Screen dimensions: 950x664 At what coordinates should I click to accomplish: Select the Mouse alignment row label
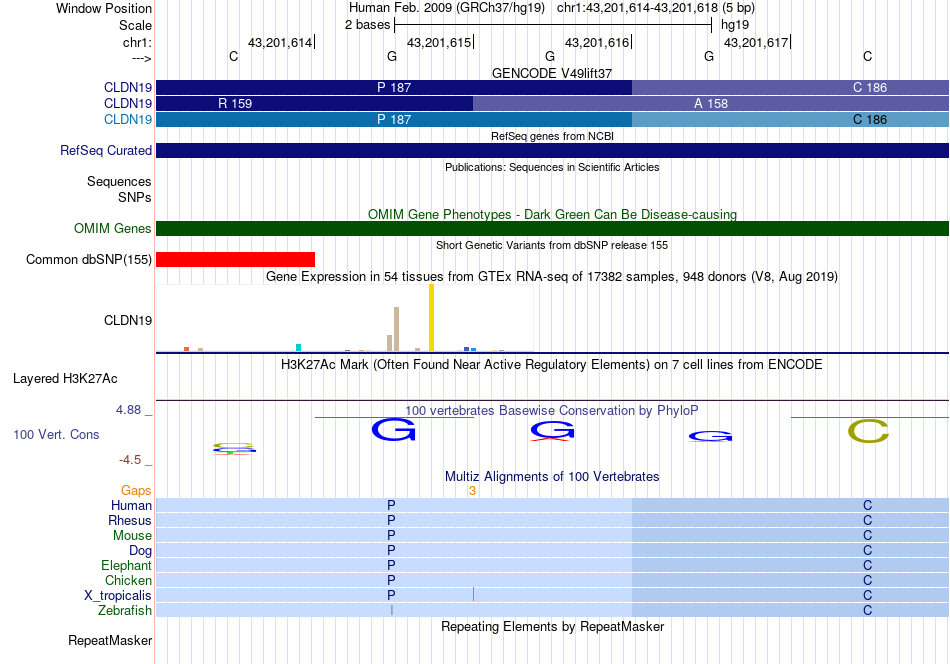coord(132,536)
